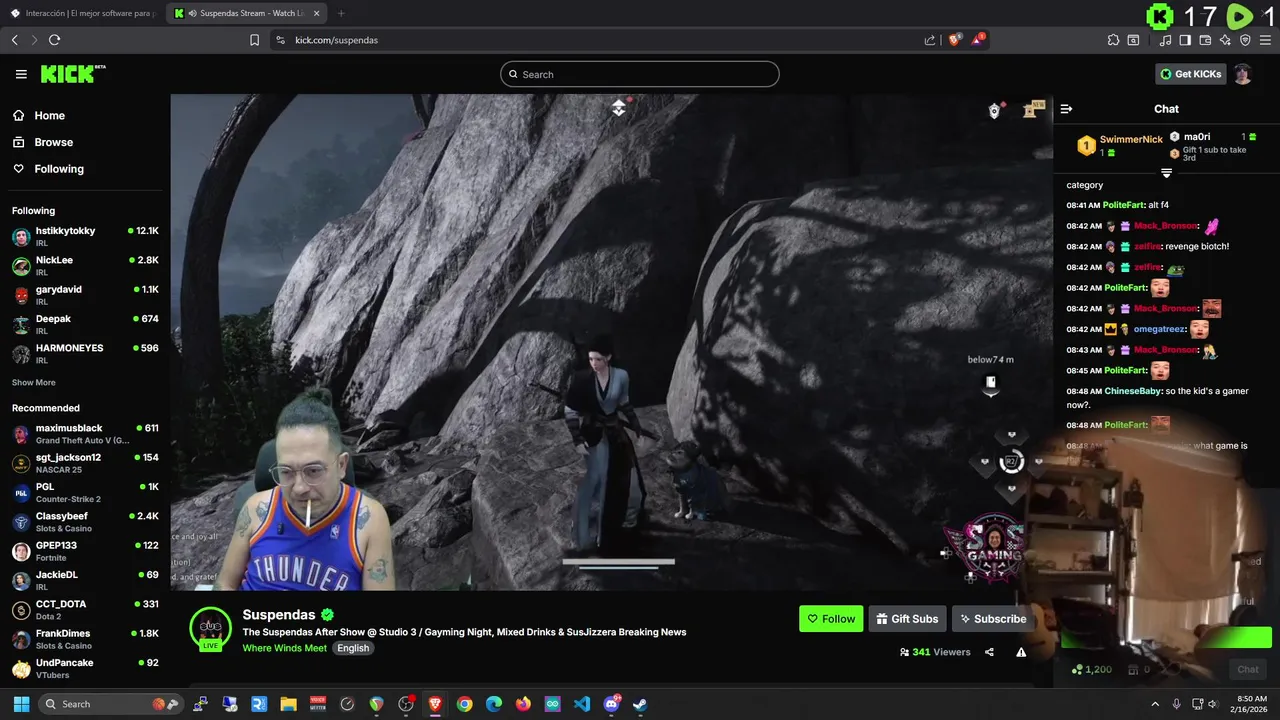
Task: Share the stream via share icon
Action: pos(989,652)
